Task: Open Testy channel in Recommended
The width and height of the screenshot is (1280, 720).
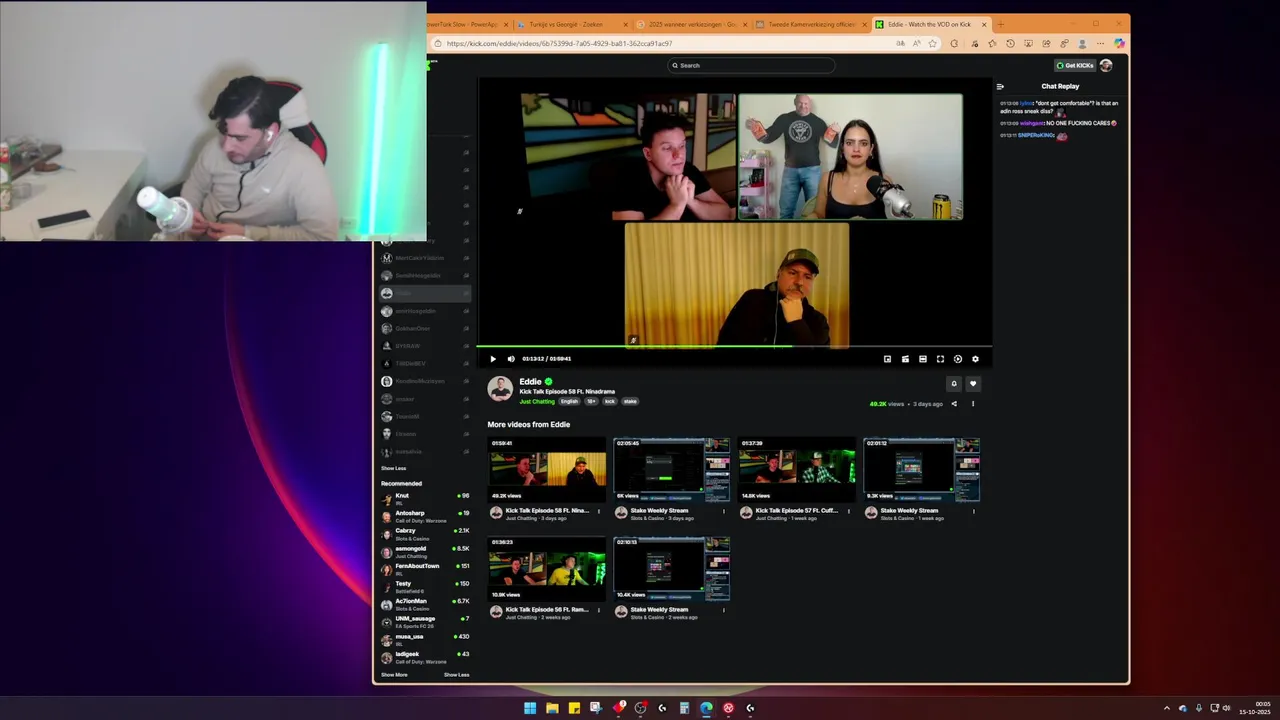Action: pos(425,586)
